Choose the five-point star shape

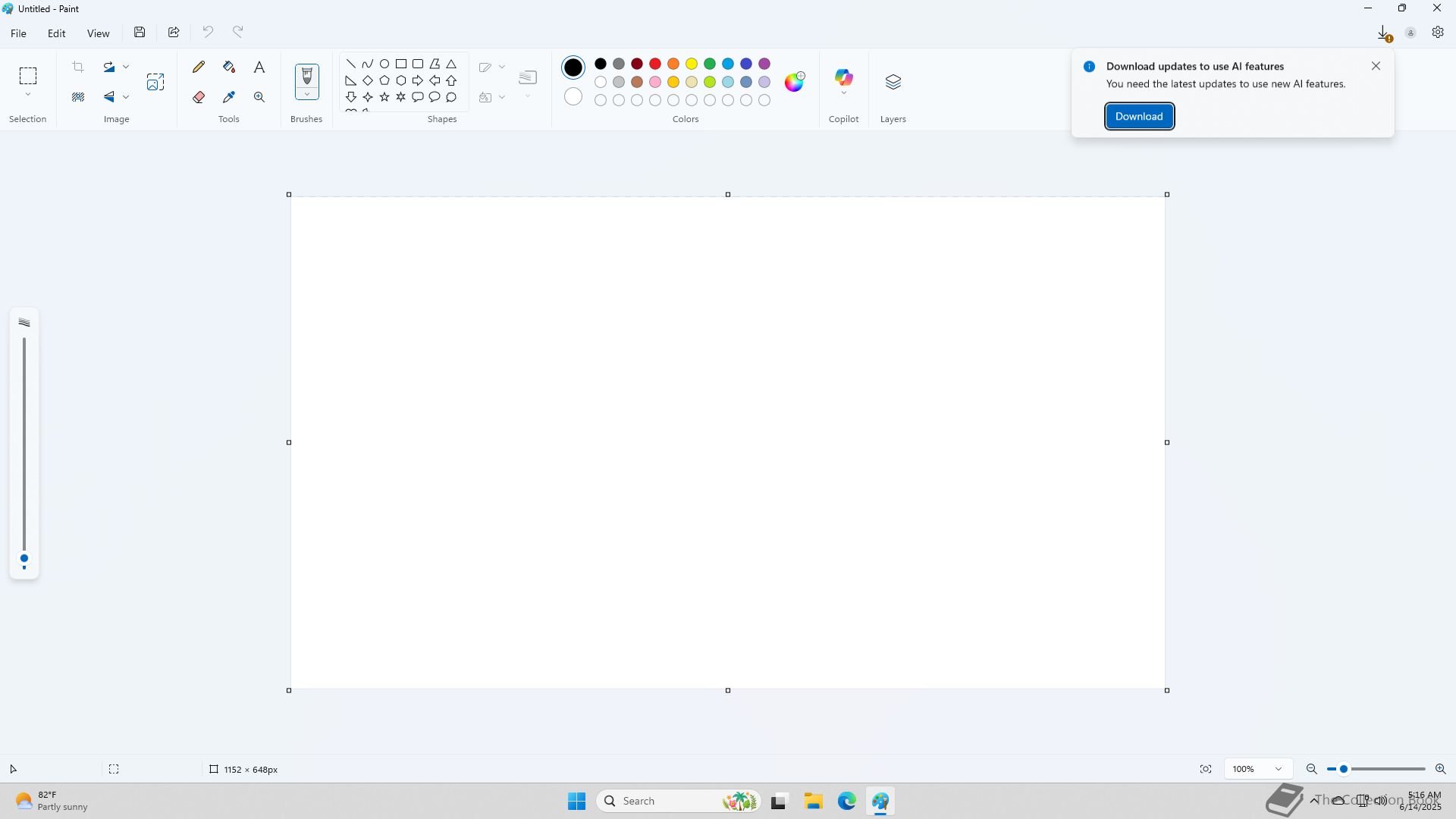(x=384, y=97)
